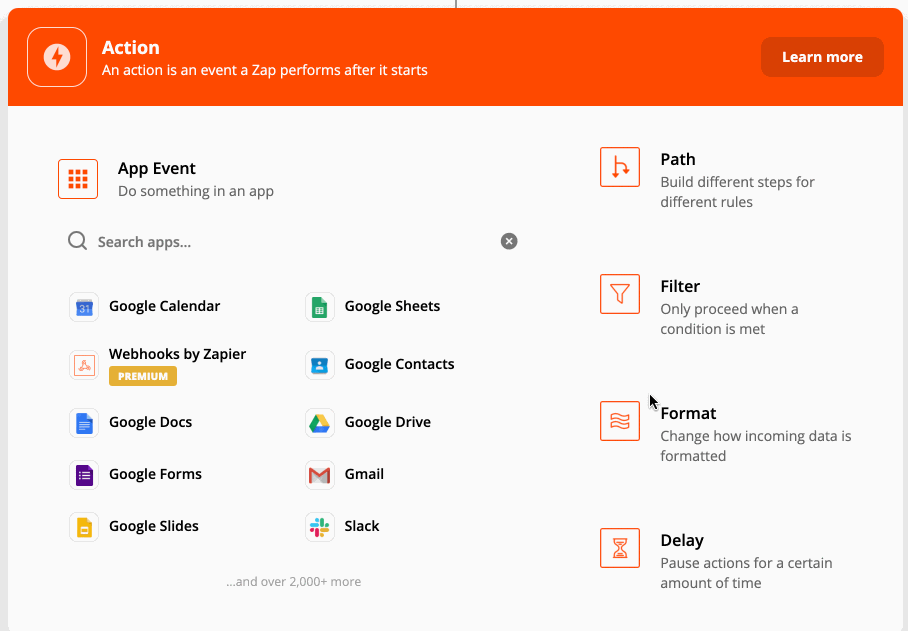Click the PREMIUM badge under Webhooks

(x=143, y=376)
